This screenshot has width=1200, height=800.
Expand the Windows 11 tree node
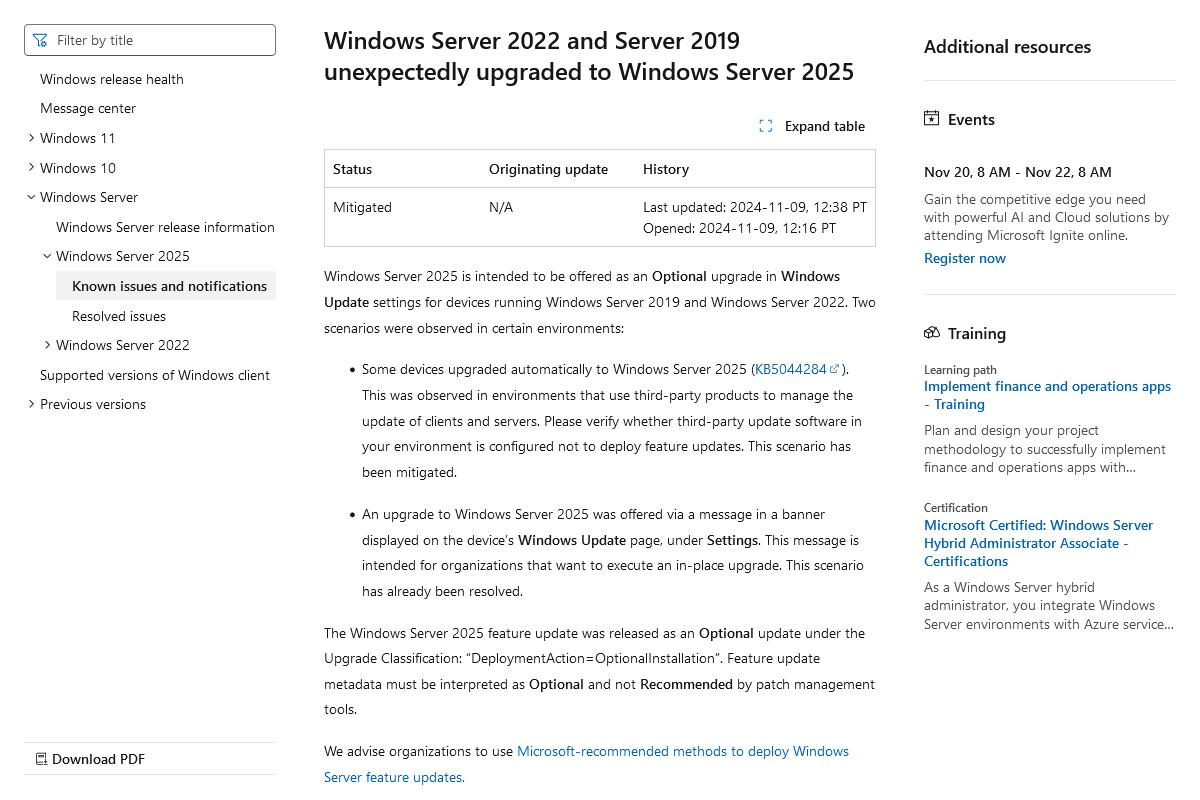(31, 138)
